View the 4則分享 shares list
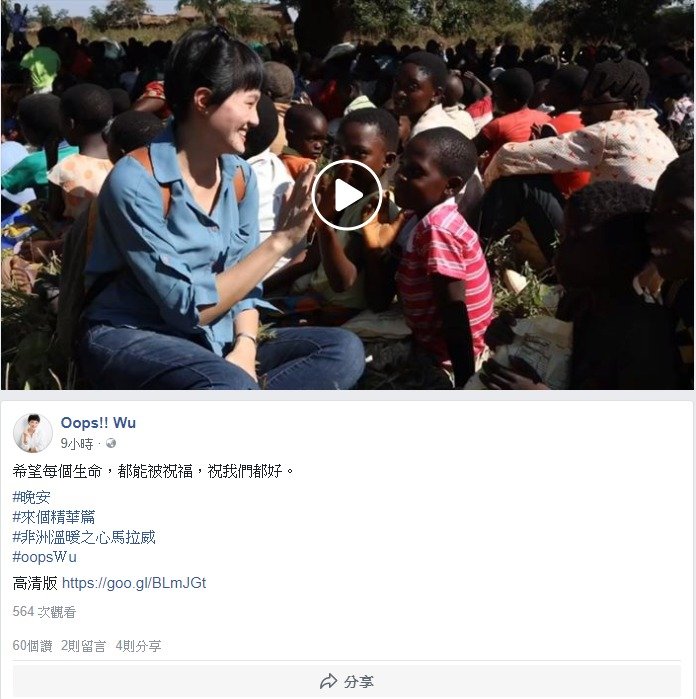696x699 pixels. pos(138,646)
